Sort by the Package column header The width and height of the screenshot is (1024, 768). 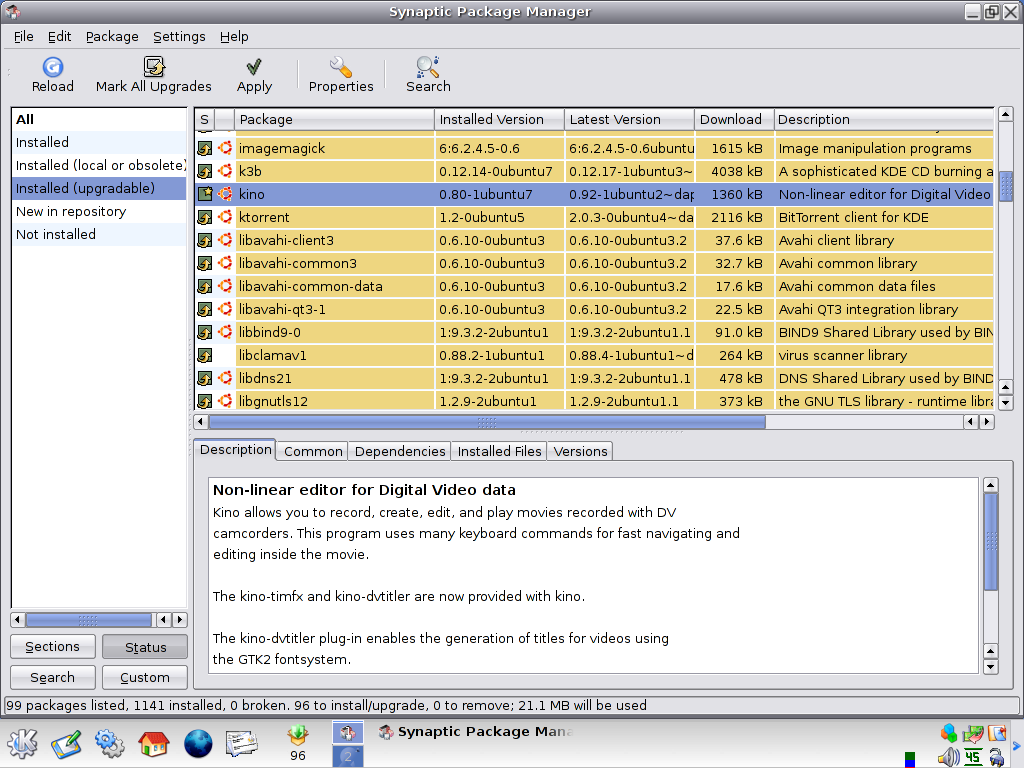tap(334, 120)
